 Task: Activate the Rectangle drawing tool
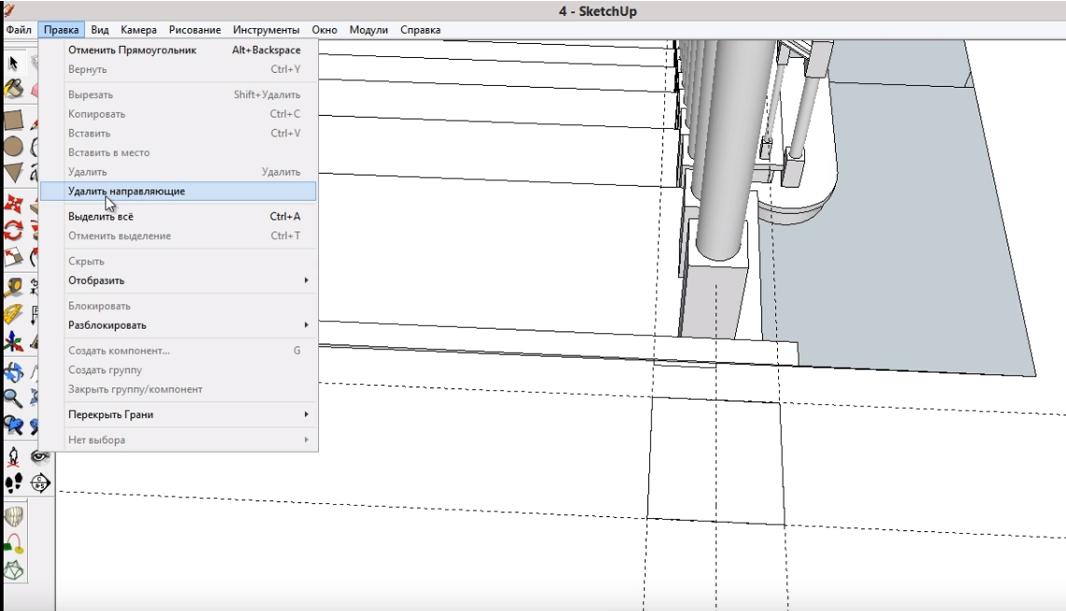pos(14,121)
